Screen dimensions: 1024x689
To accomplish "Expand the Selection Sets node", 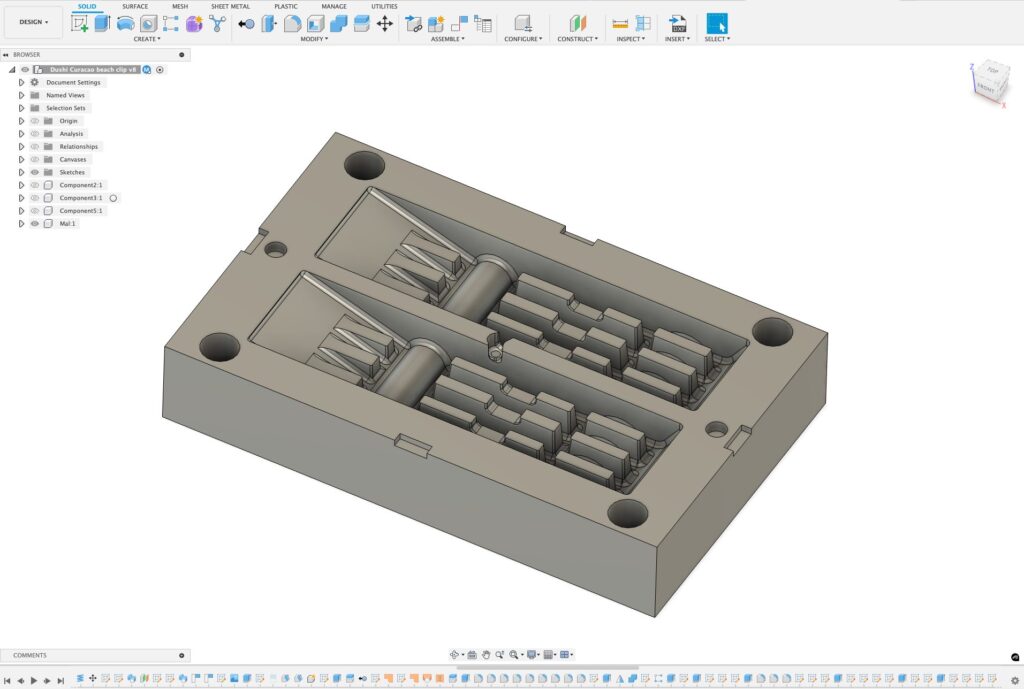I will coord(22,108).
